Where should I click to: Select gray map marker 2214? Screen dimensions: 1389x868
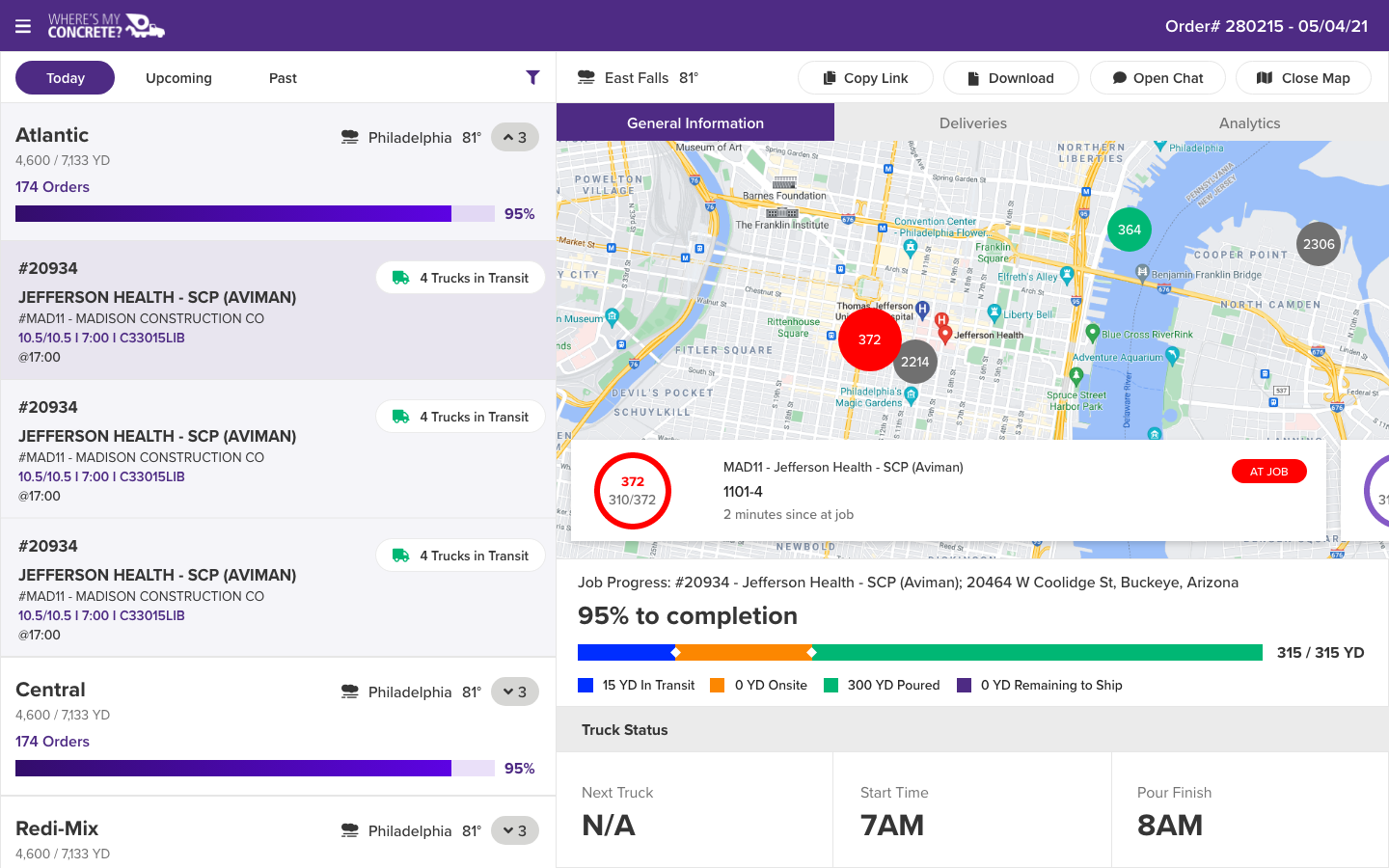click(x=914, y=362)
